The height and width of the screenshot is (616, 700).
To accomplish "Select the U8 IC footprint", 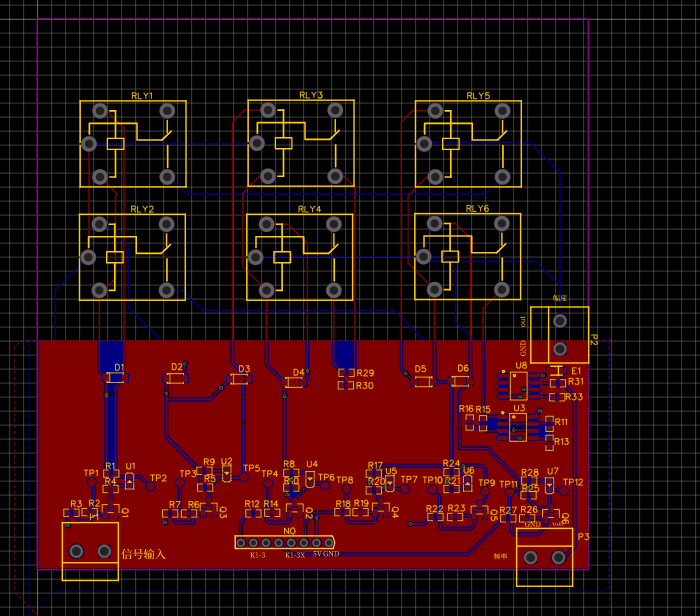I will click(518, 386).
